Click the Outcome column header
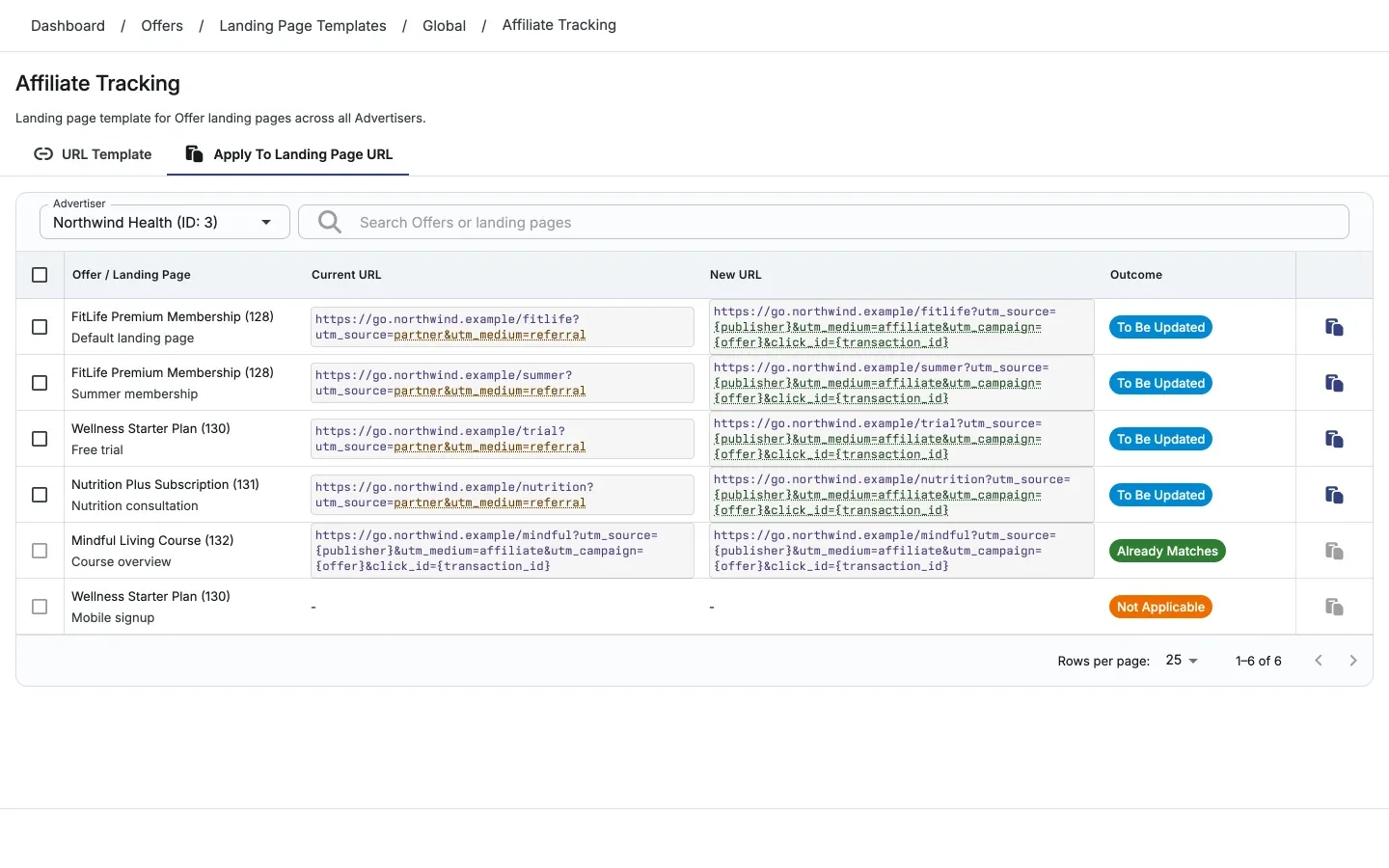This screenshot has width=1389, height=868. [1136, 275]
